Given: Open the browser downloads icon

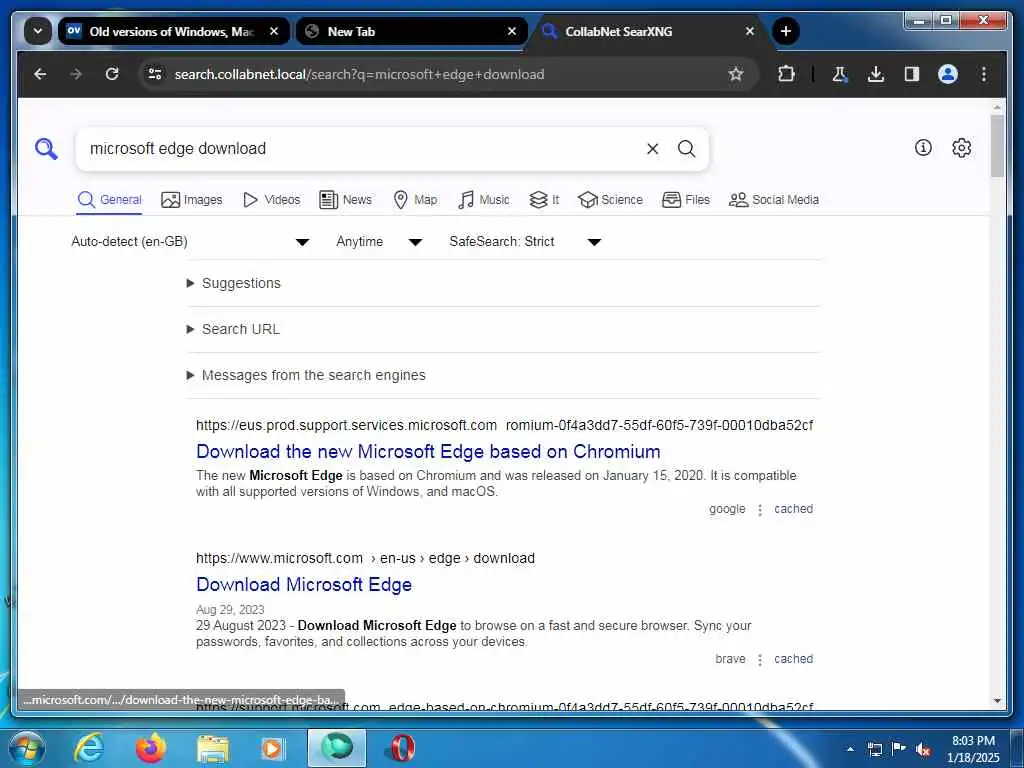Looking at the screenshot, I should 876,74.
